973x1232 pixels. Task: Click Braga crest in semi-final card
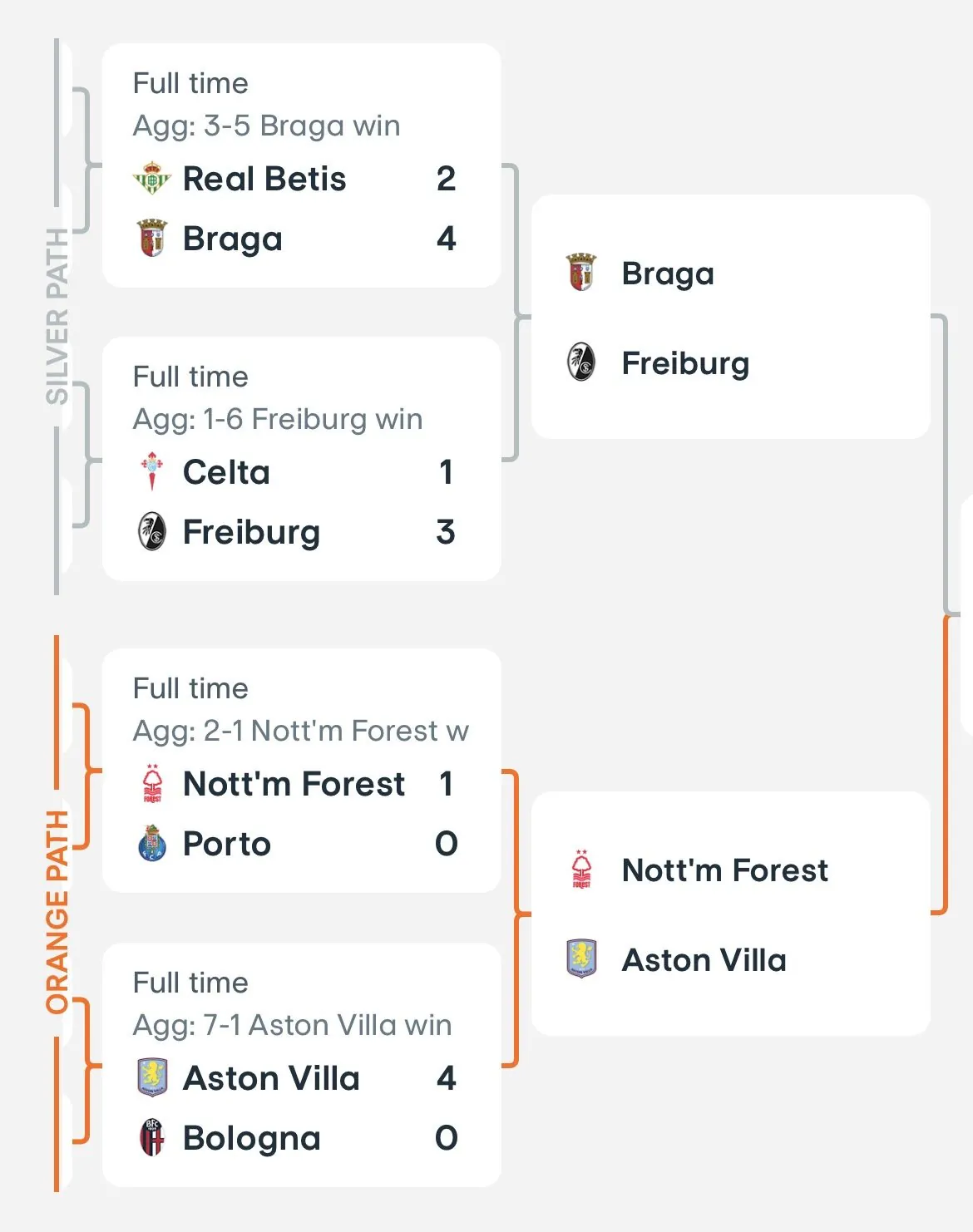point(581,273)
